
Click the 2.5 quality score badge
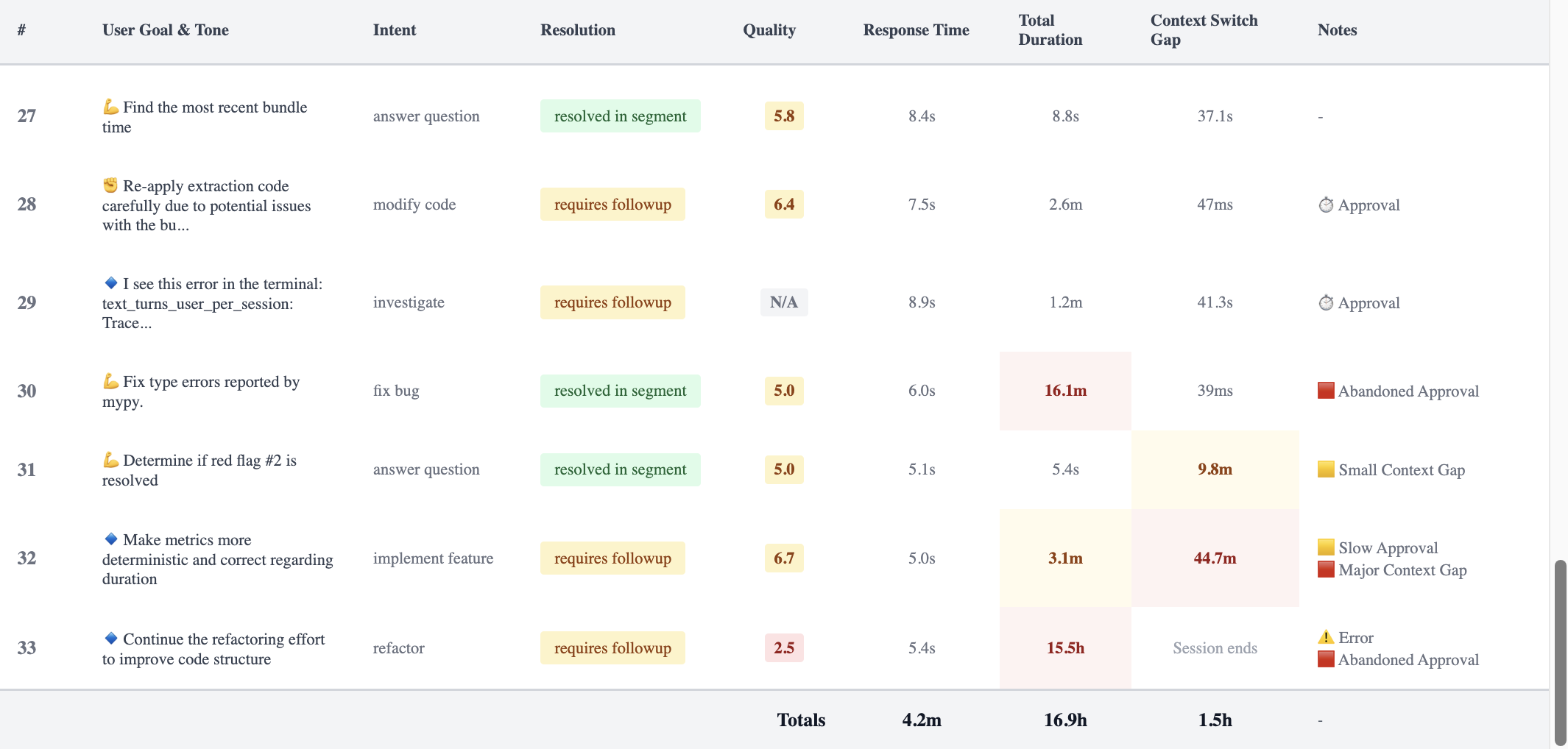[784, 648]
